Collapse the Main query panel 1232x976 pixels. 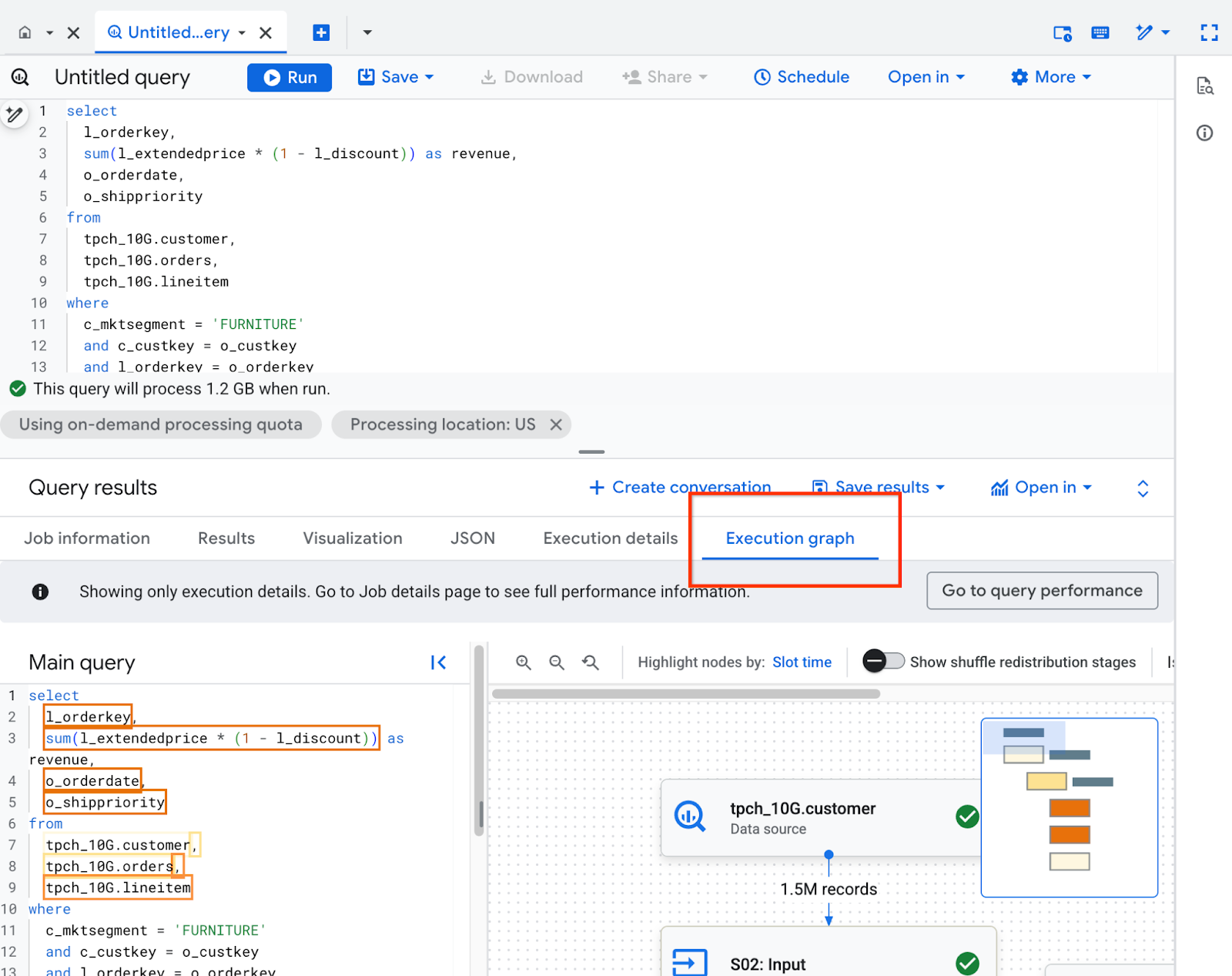pyautogui.click(x=438, y=662)
